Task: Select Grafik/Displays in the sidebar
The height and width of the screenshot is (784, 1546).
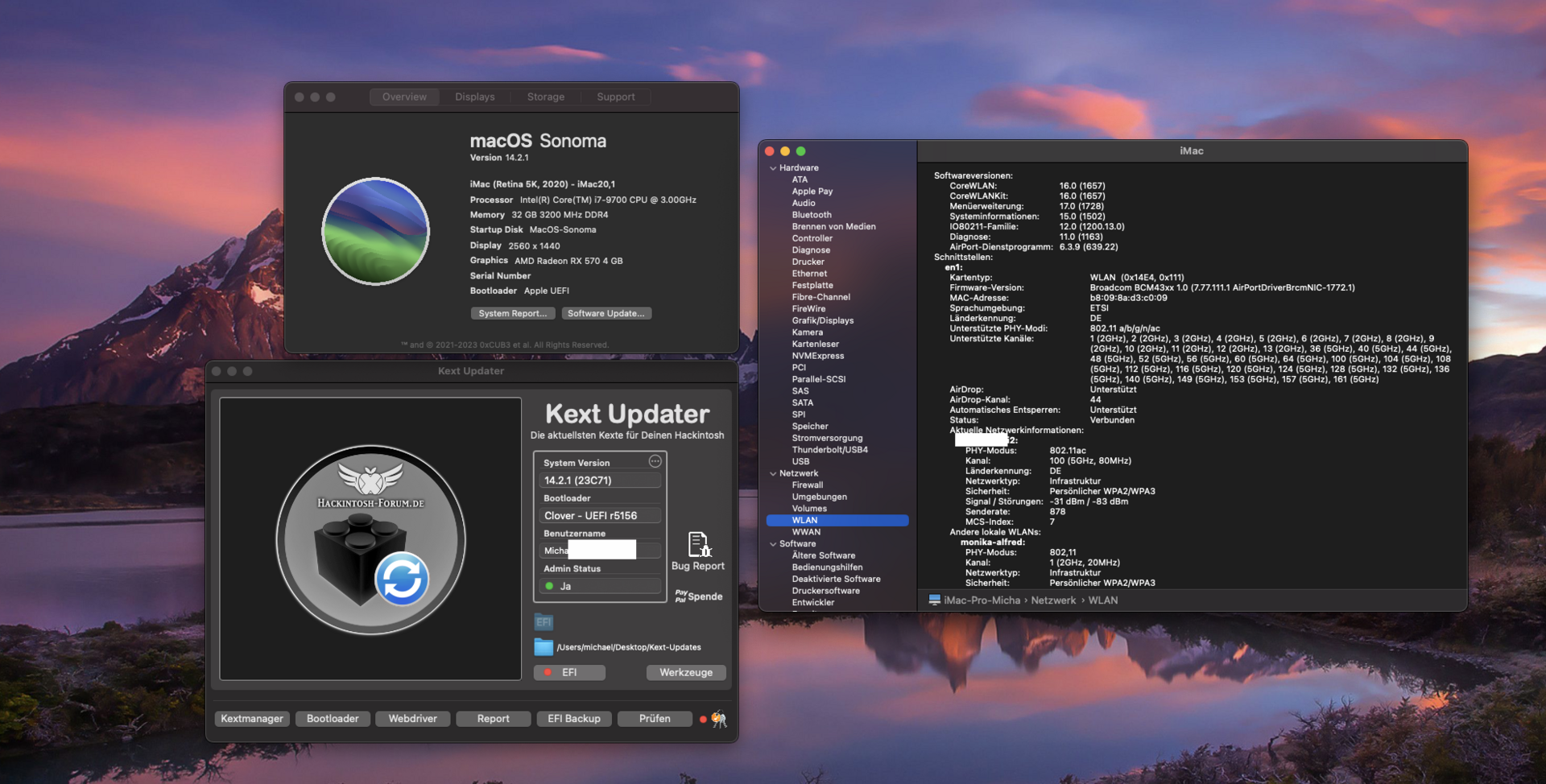Action: click(823, 320)
